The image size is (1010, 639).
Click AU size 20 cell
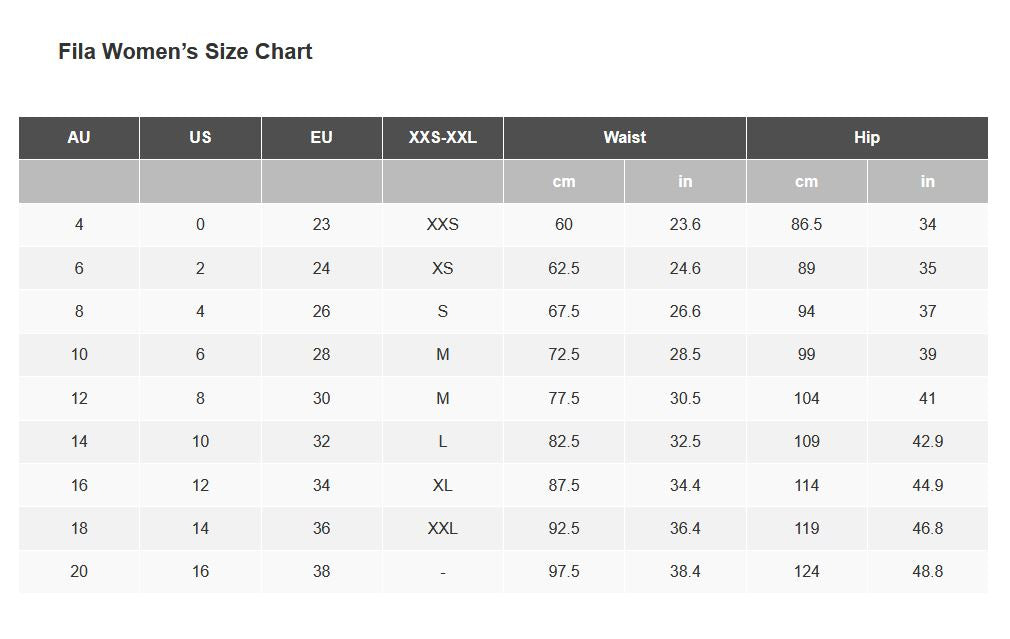[79, 572]
